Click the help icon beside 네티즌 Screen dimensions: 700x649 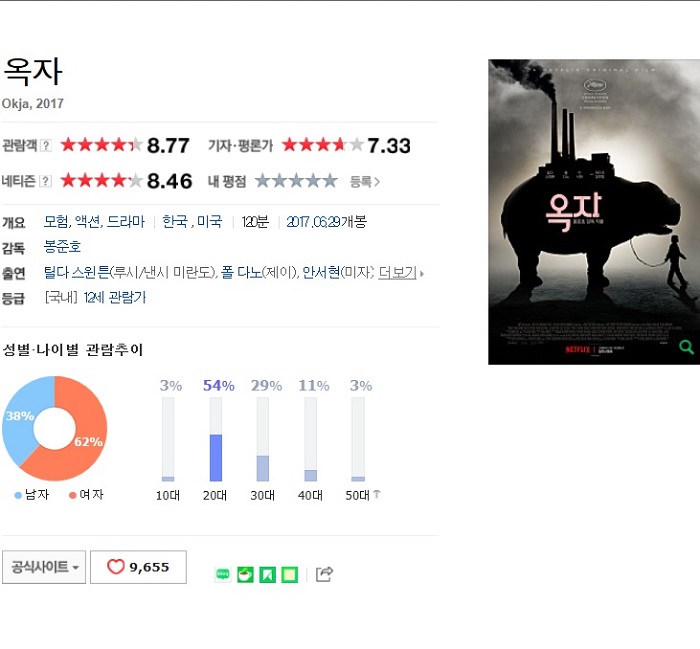coord(46,181)
